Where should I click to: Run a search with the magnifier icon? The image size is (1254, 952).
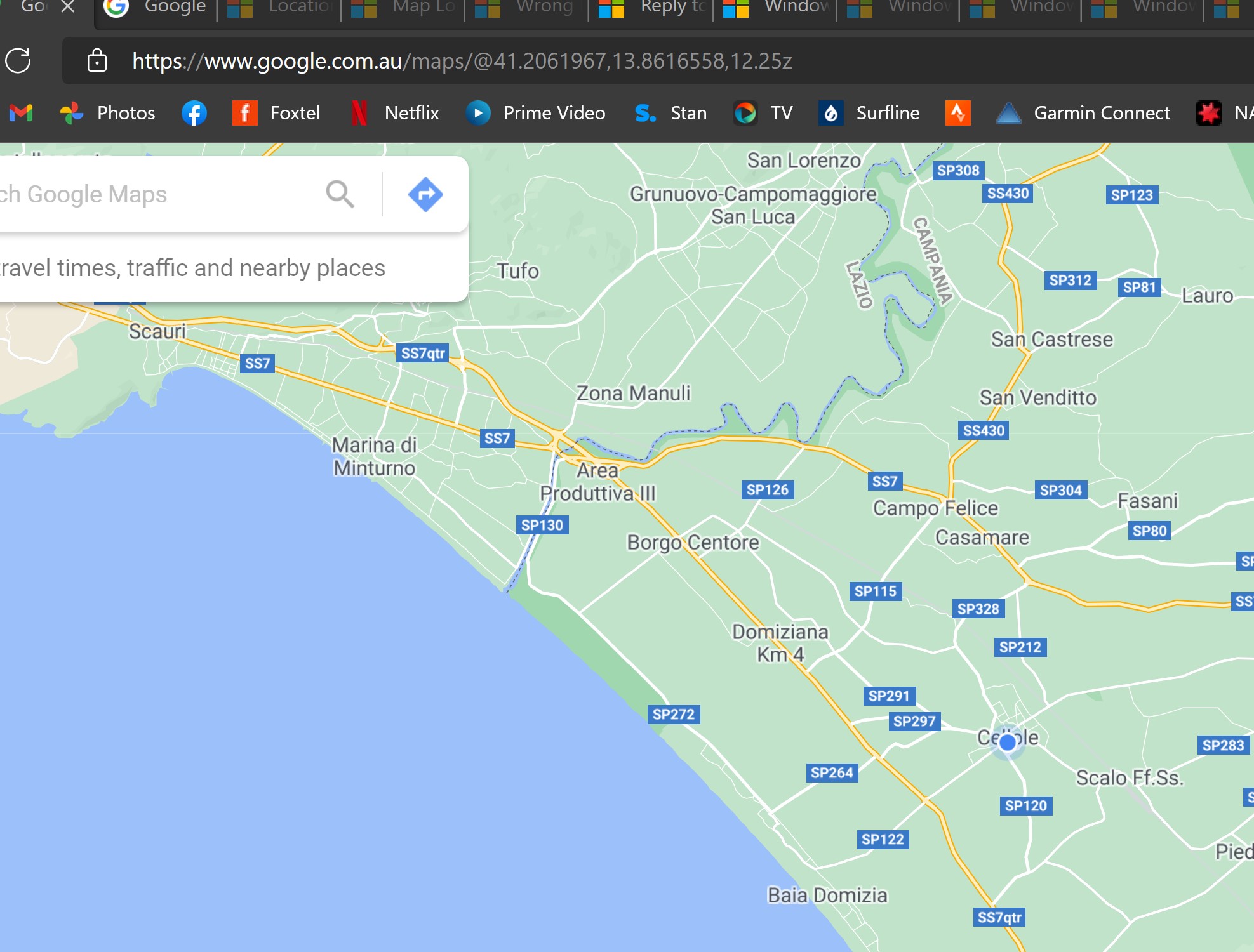pos(340,194)
